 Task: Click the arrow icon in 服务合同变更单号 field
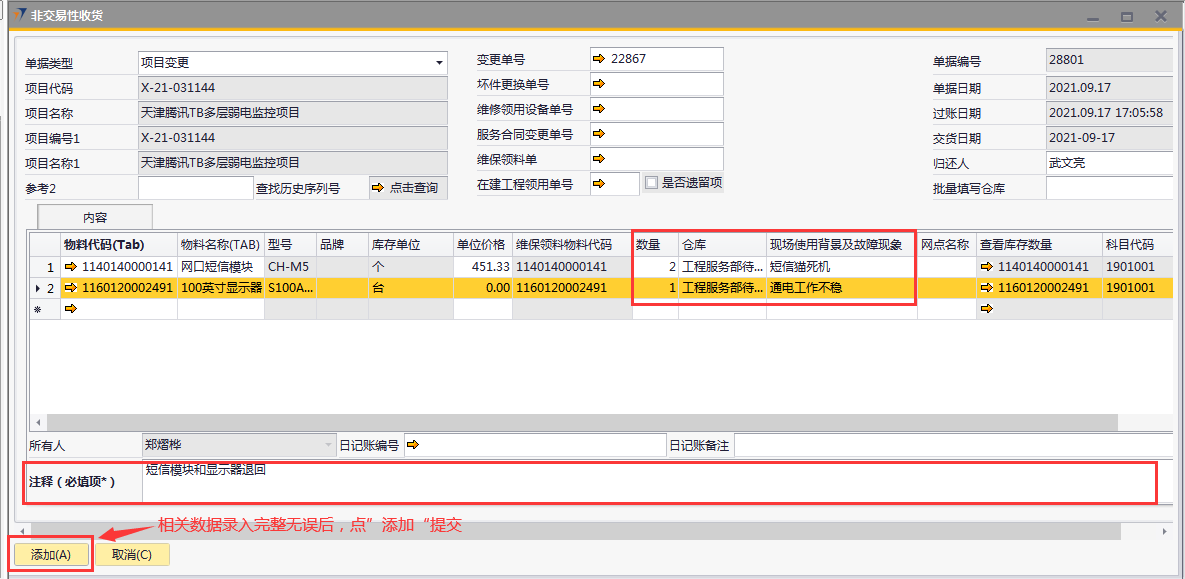[x=599, y=134]
